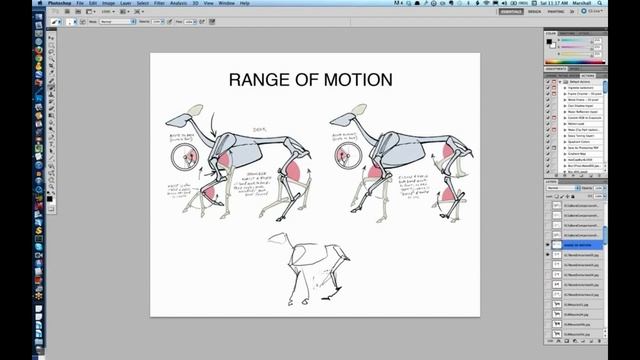Select the Eyedropper tool

point(51,73)
